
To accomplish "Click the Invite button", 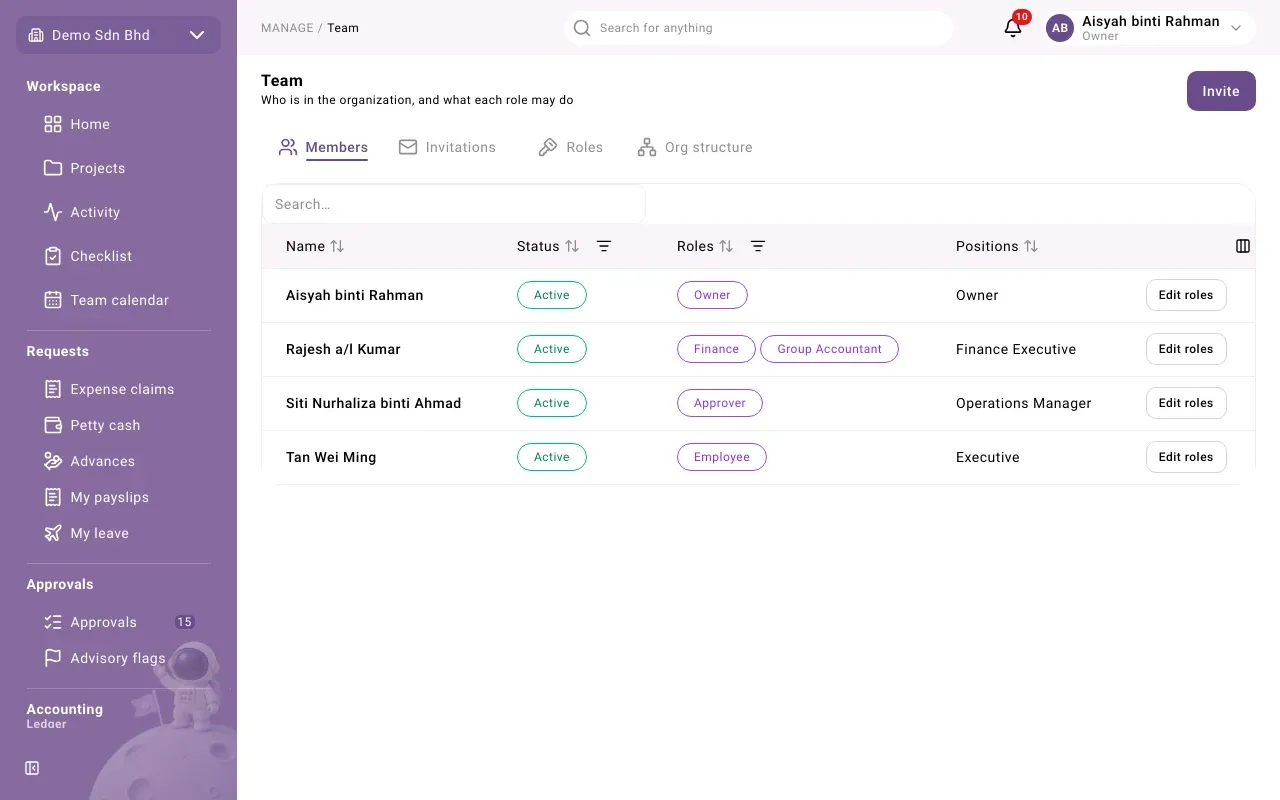I will point(1221,91).
